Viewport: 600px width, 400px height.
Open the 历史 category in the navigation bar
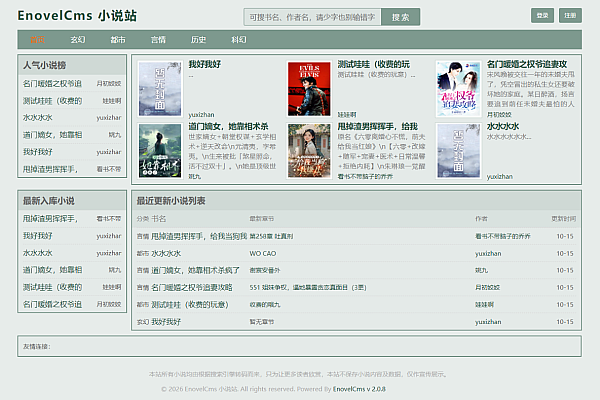[x=198, y=40]
